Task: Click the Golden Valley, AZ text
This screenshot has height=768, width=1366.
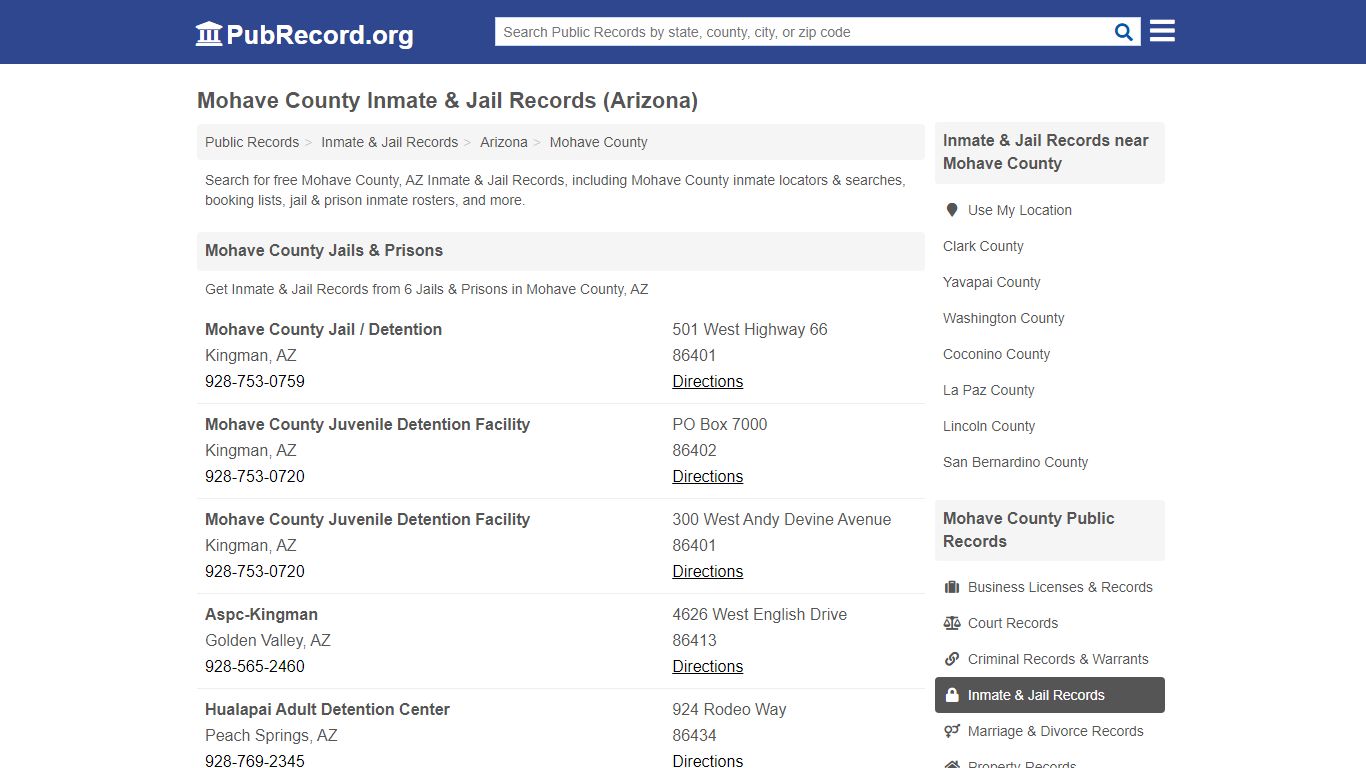Action: [267, 640]
